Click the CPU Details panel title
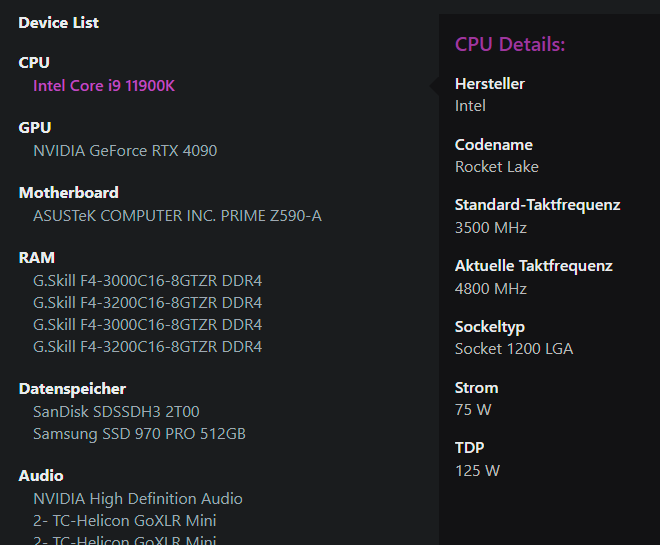660x545 pixels. (x=510, y=45)
